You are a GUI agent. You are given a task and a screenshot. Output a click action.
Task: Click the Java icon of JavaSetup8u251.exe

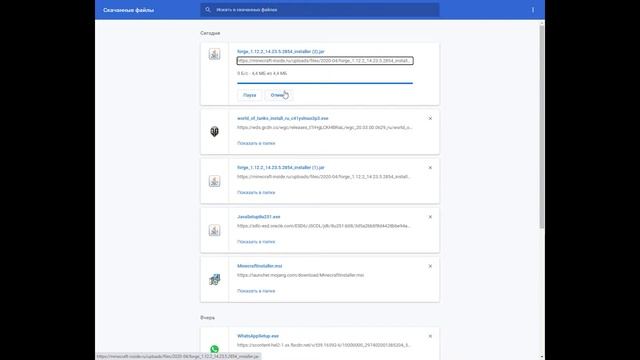[214, 230]
